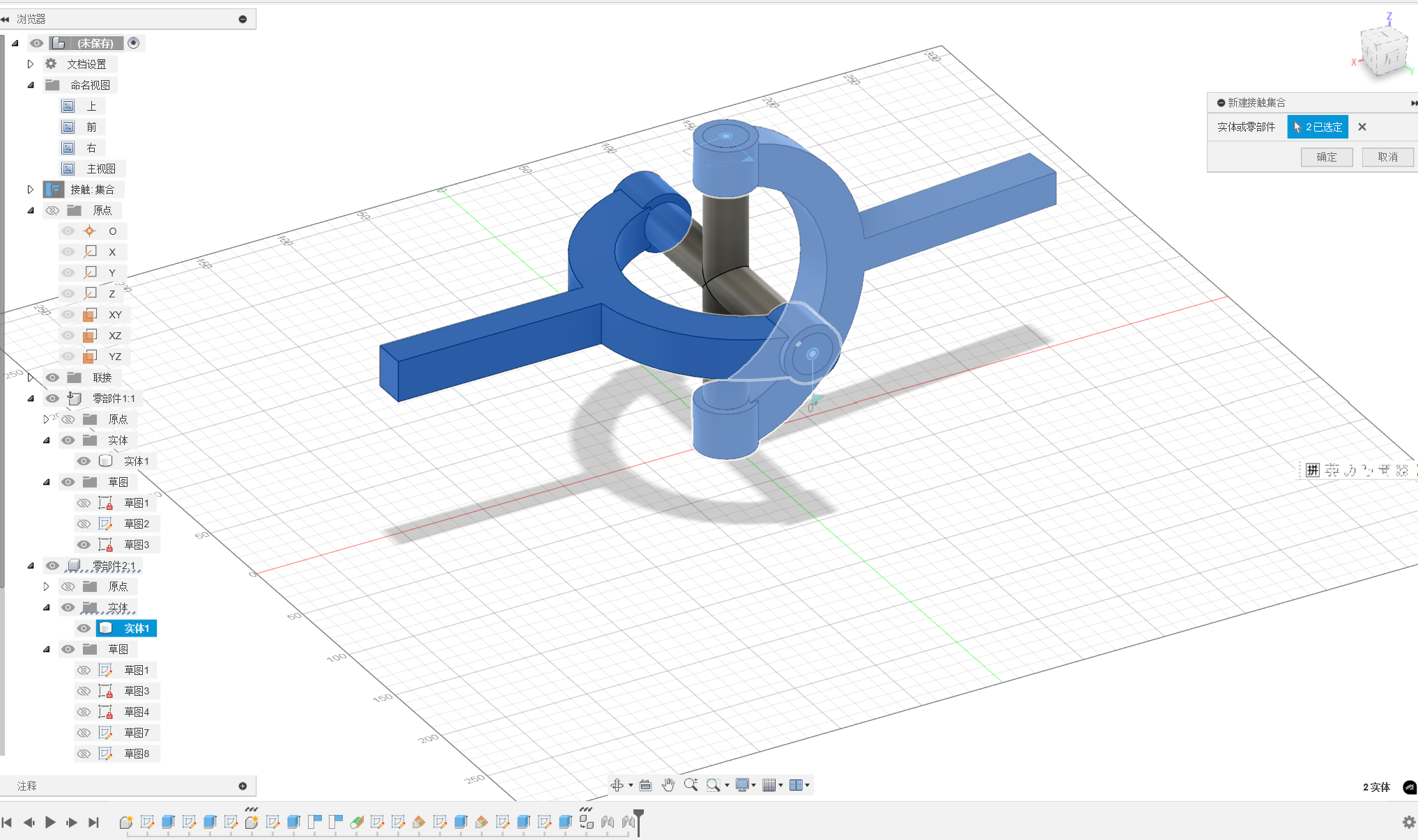The image size is (1418, 840).
Task: Click the Look At camera icon
Action: (645, 785)
